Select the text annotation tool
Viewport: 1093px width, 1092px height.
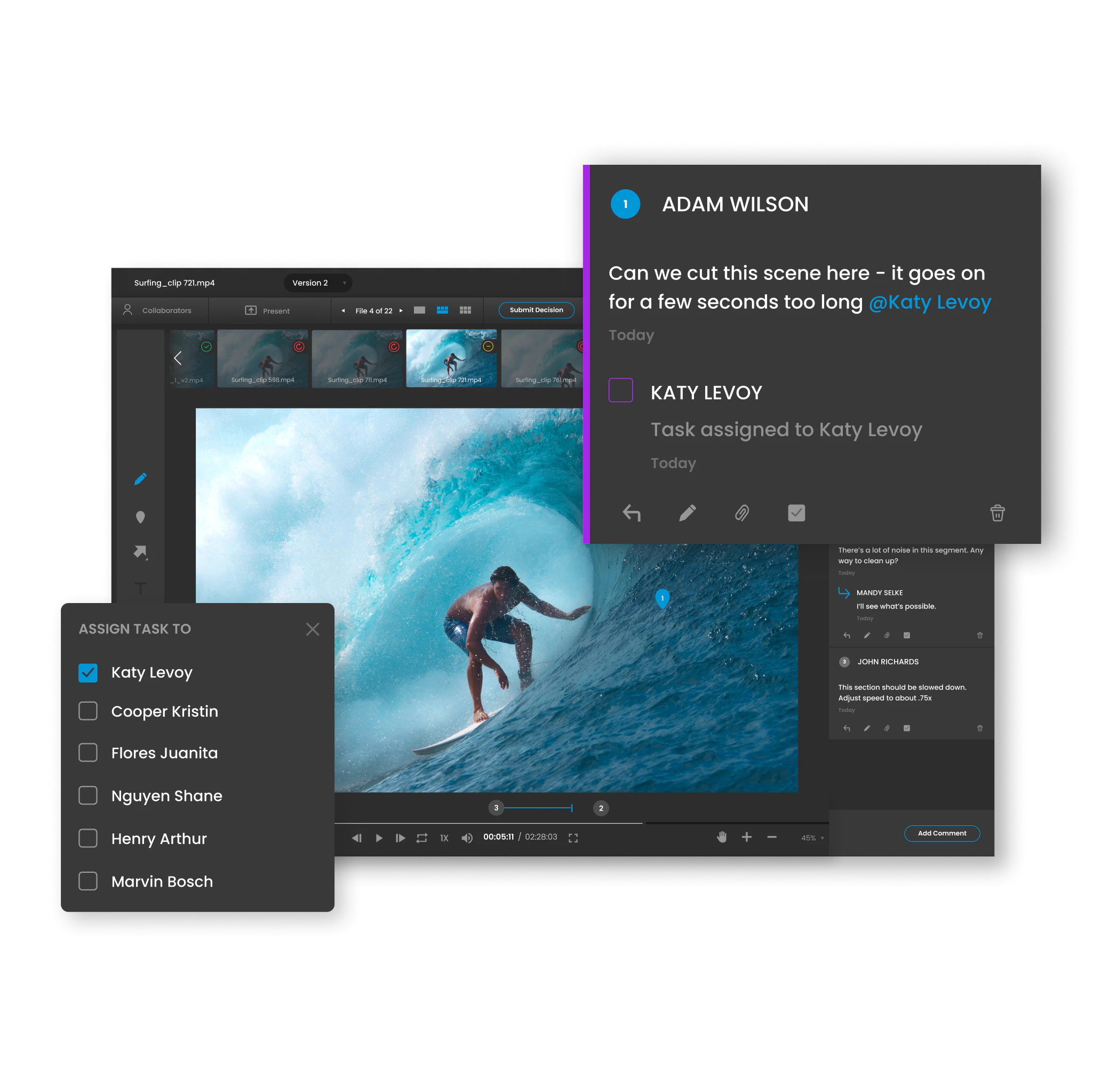[140, 588]
